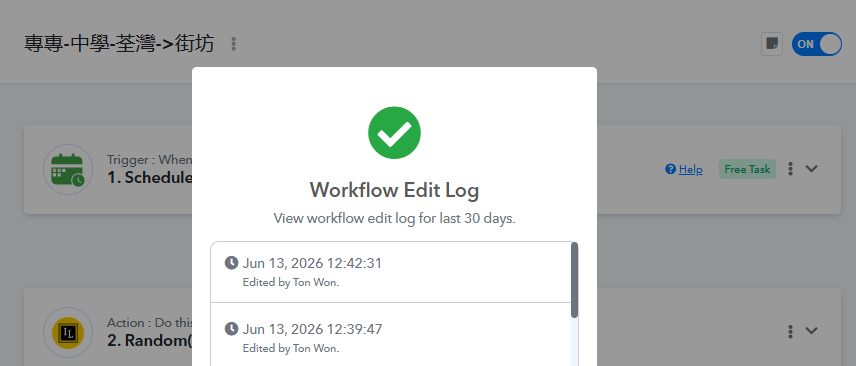Screen dimensions: 856x366
Task: Open the three-dot menu beside the workflow title
Action: 234,44
